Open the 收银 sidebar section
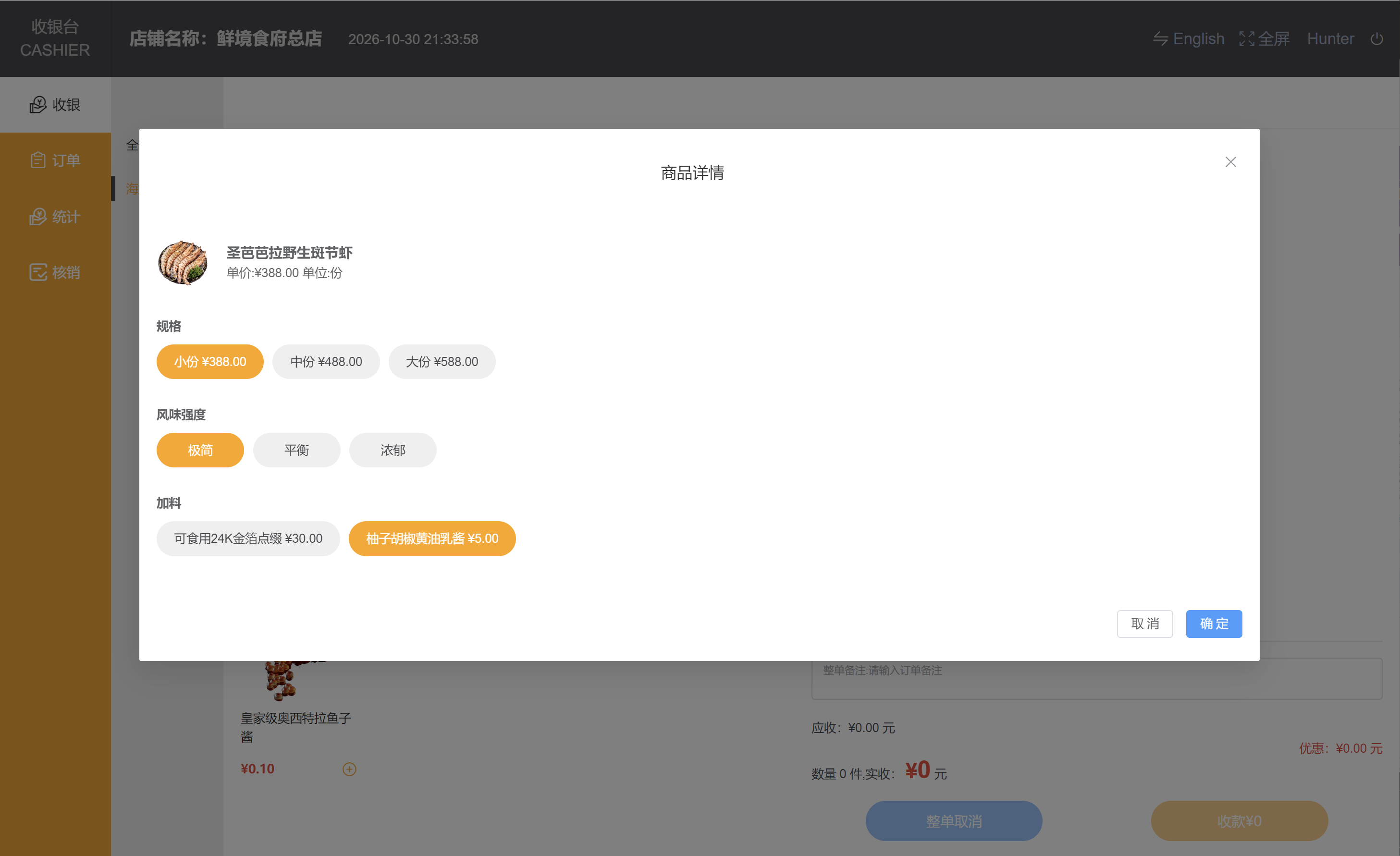 click(x=55, y=105)
